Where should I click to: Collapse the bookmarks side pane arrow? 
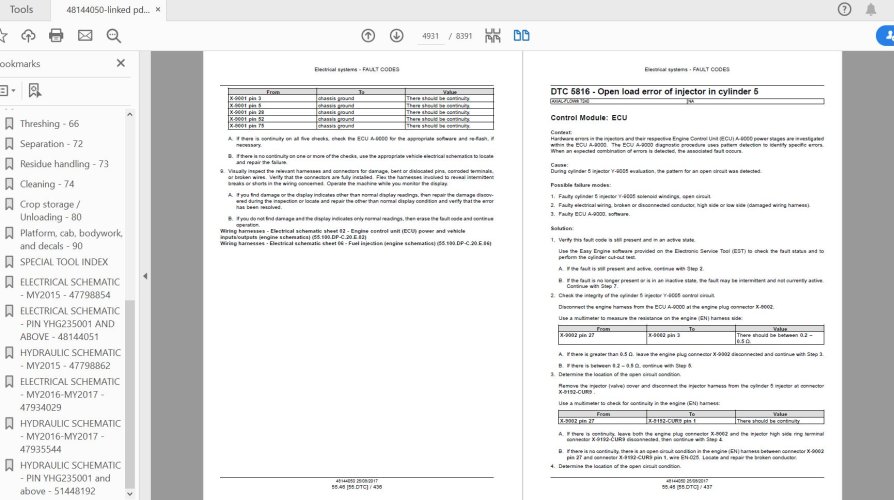pyautogui.click(x=145, y=276)
